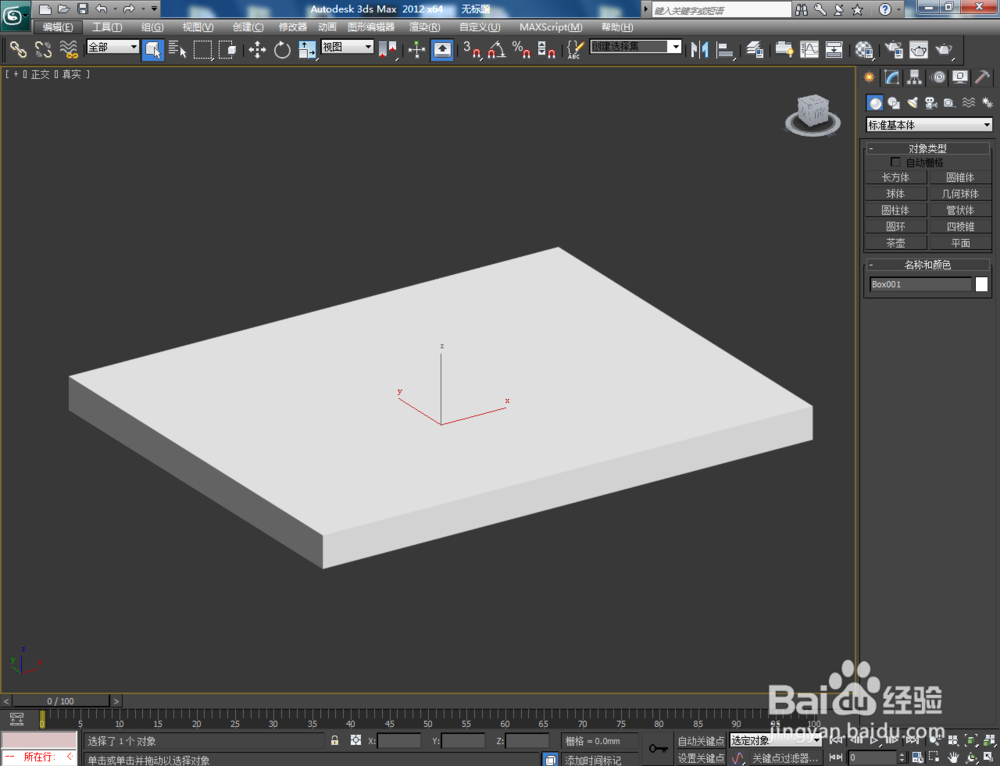
Task: Select the Move tool
Action: [257, 50]
